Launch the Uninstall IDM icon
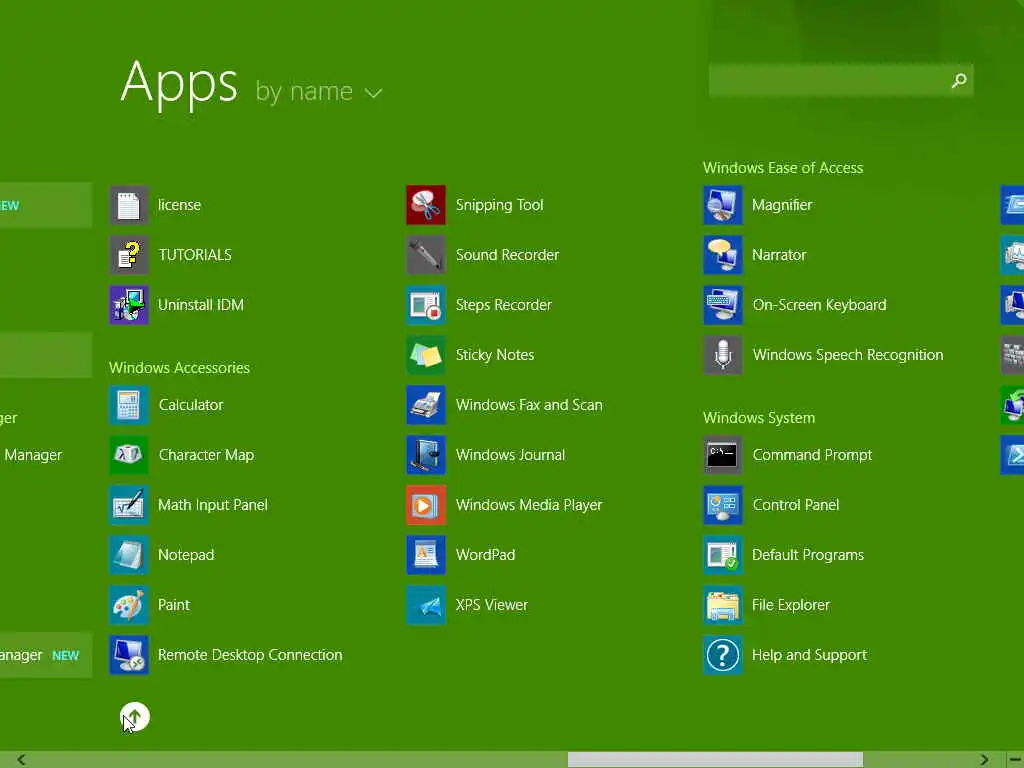Screen dimensions: 1024x768 tap(129, 305)
